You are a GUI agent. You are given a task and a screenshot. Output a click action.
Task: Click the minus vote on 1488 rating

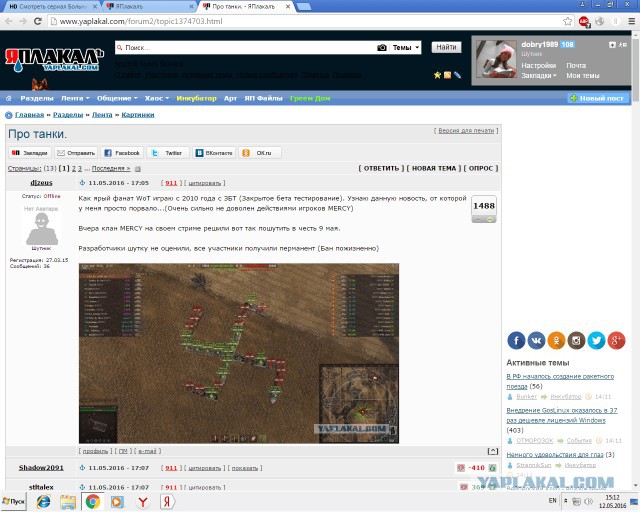click(x=477, y=220)
